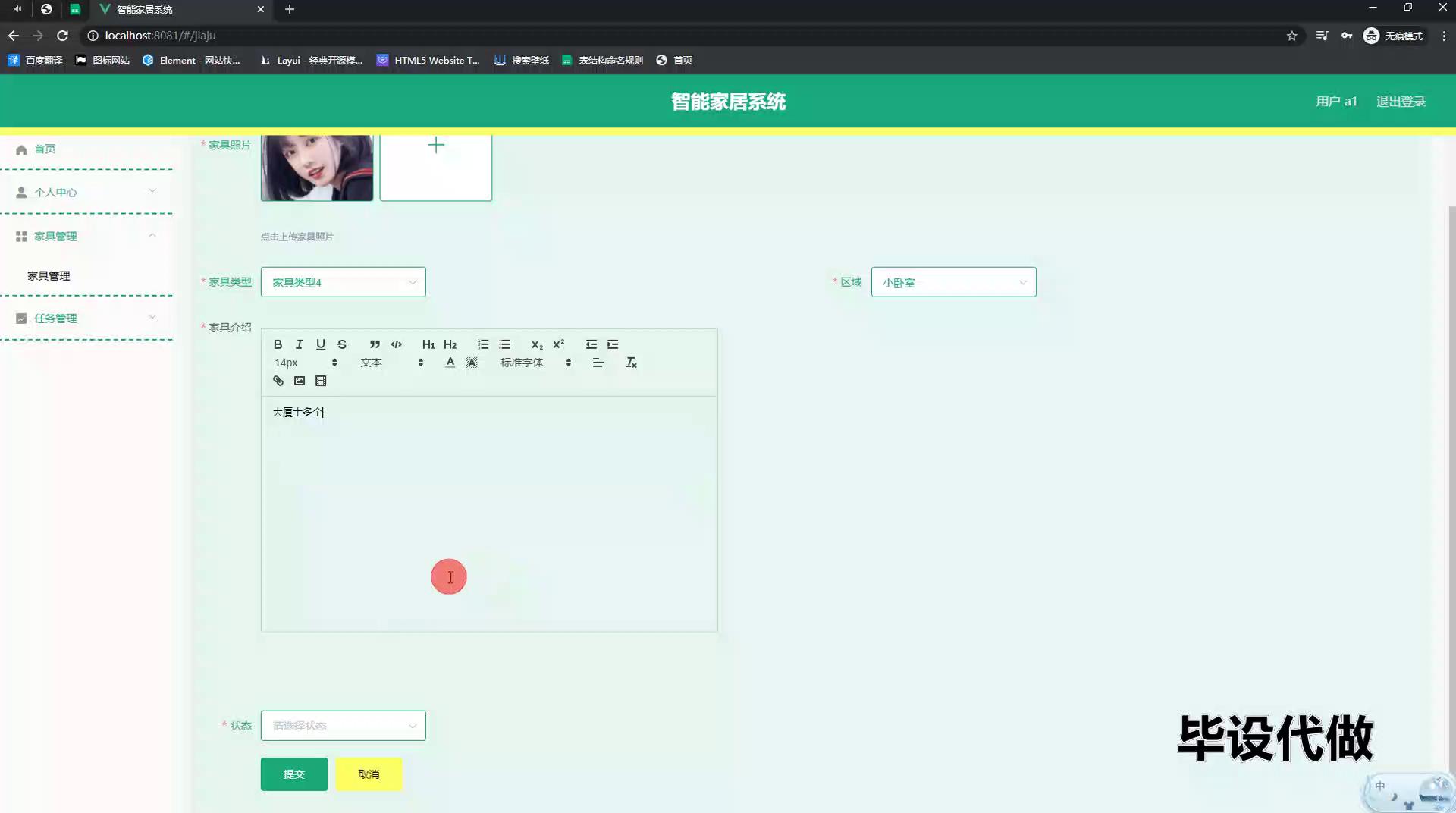The image size is (1456, 813).
Task: Toggle bold formatting in editor toolbar
Action: click(278, 344)
